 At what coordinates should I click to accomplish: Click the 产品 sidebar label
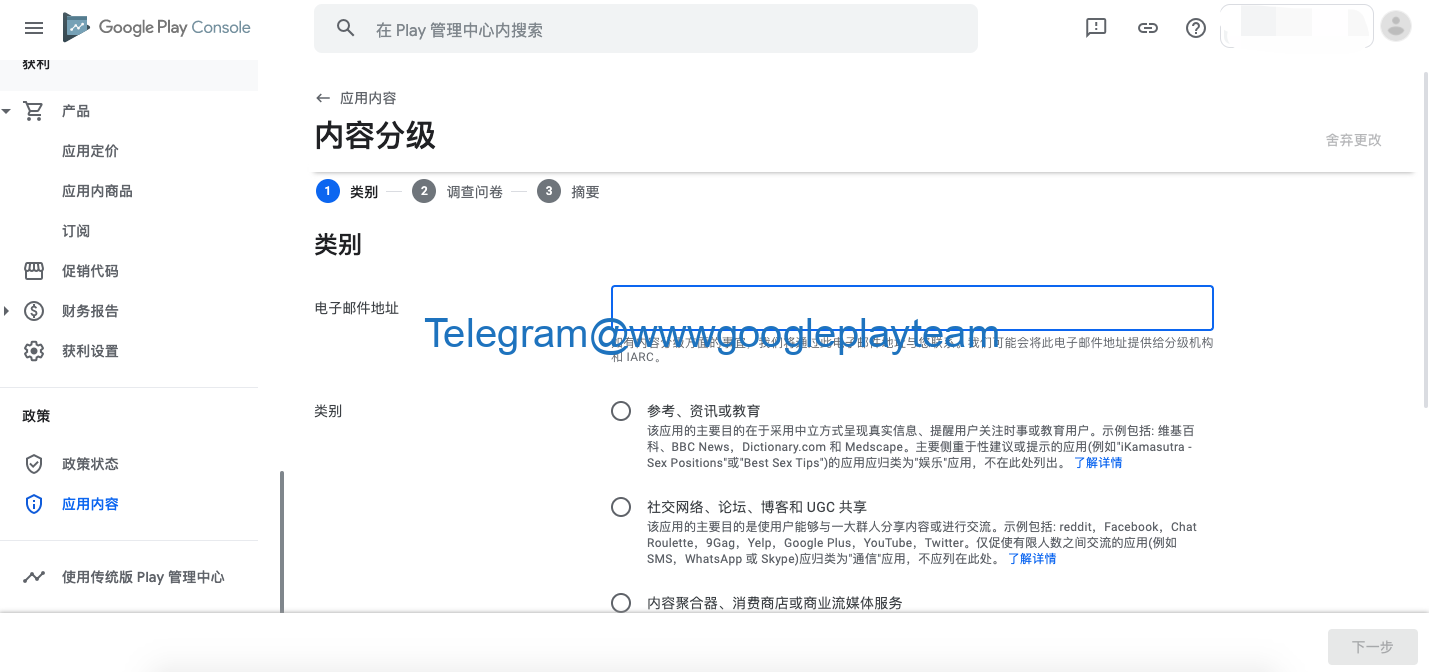click(76, 111)
